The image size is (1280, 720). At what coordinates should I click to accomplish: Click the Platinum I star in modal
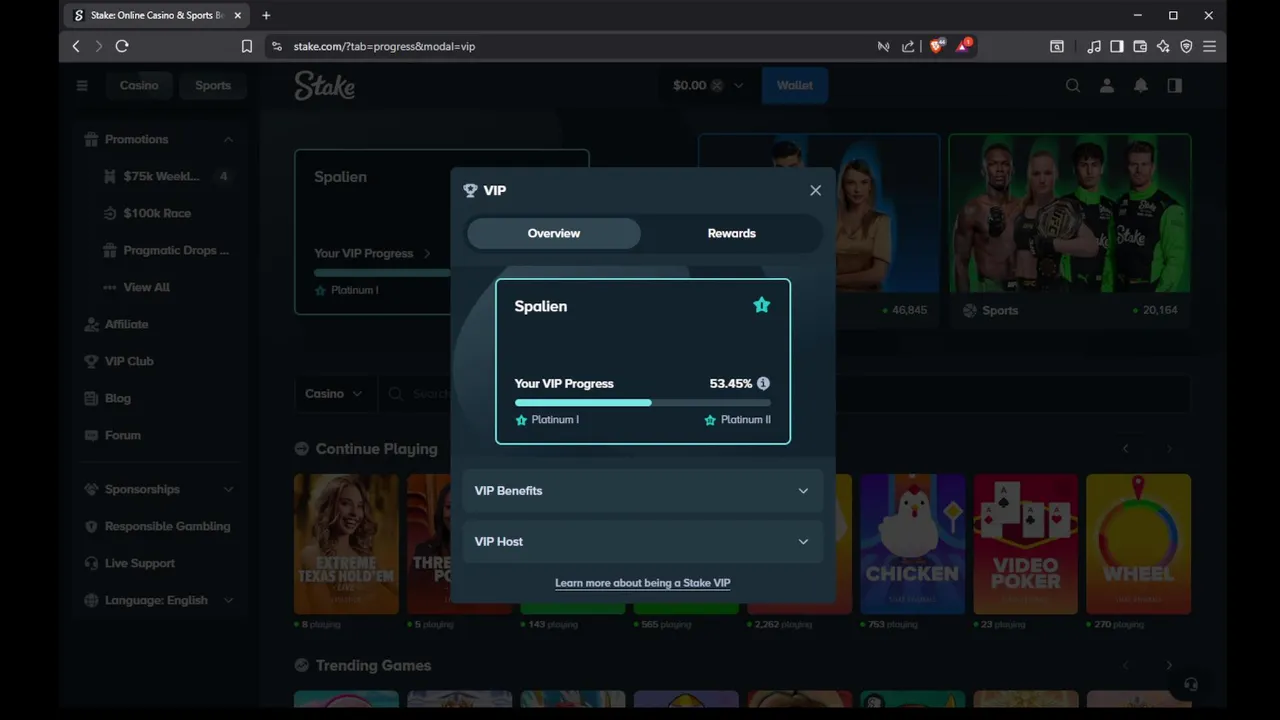click(x=521, y=420)
